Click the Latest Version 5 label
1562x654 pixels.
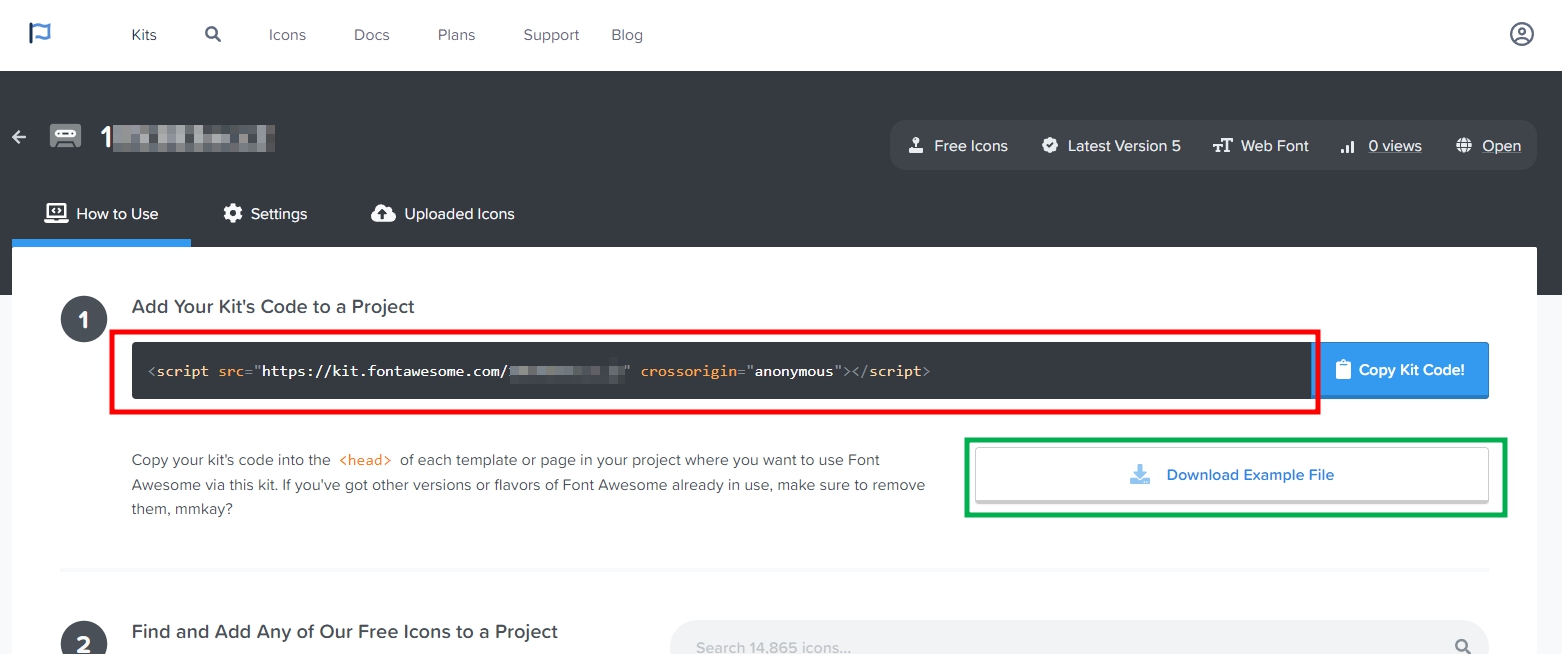coord(1124,146)
